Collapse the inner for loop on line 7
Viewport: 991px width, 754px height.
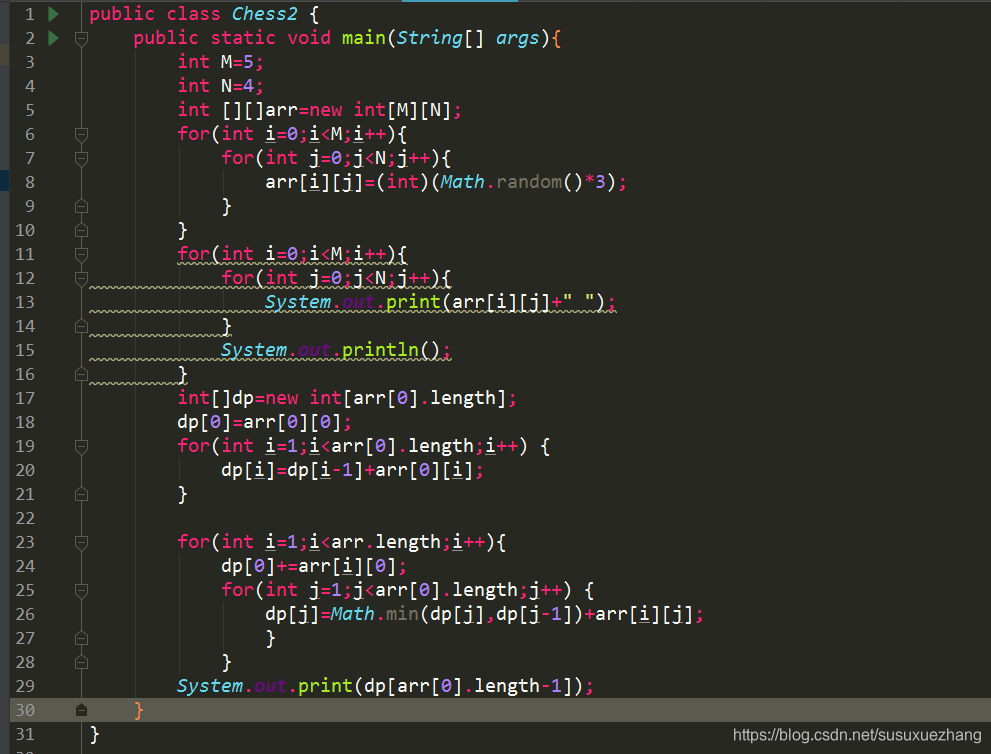point(81,159)
